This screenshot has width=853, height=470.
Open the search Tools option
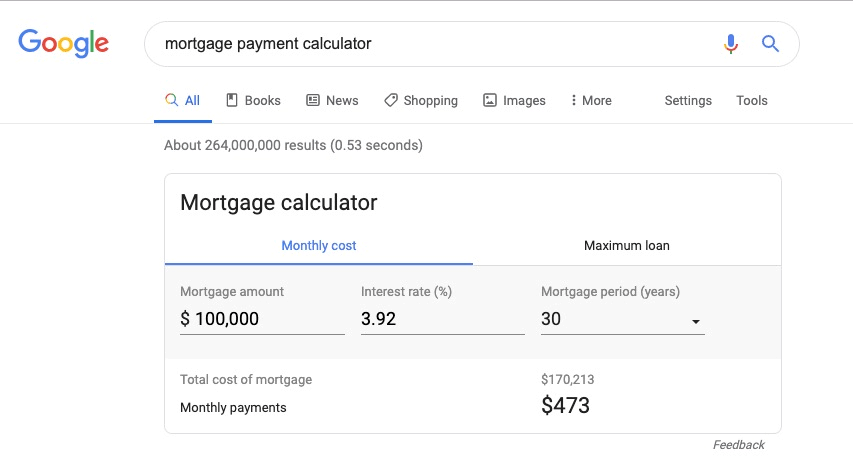pos(751,101)
